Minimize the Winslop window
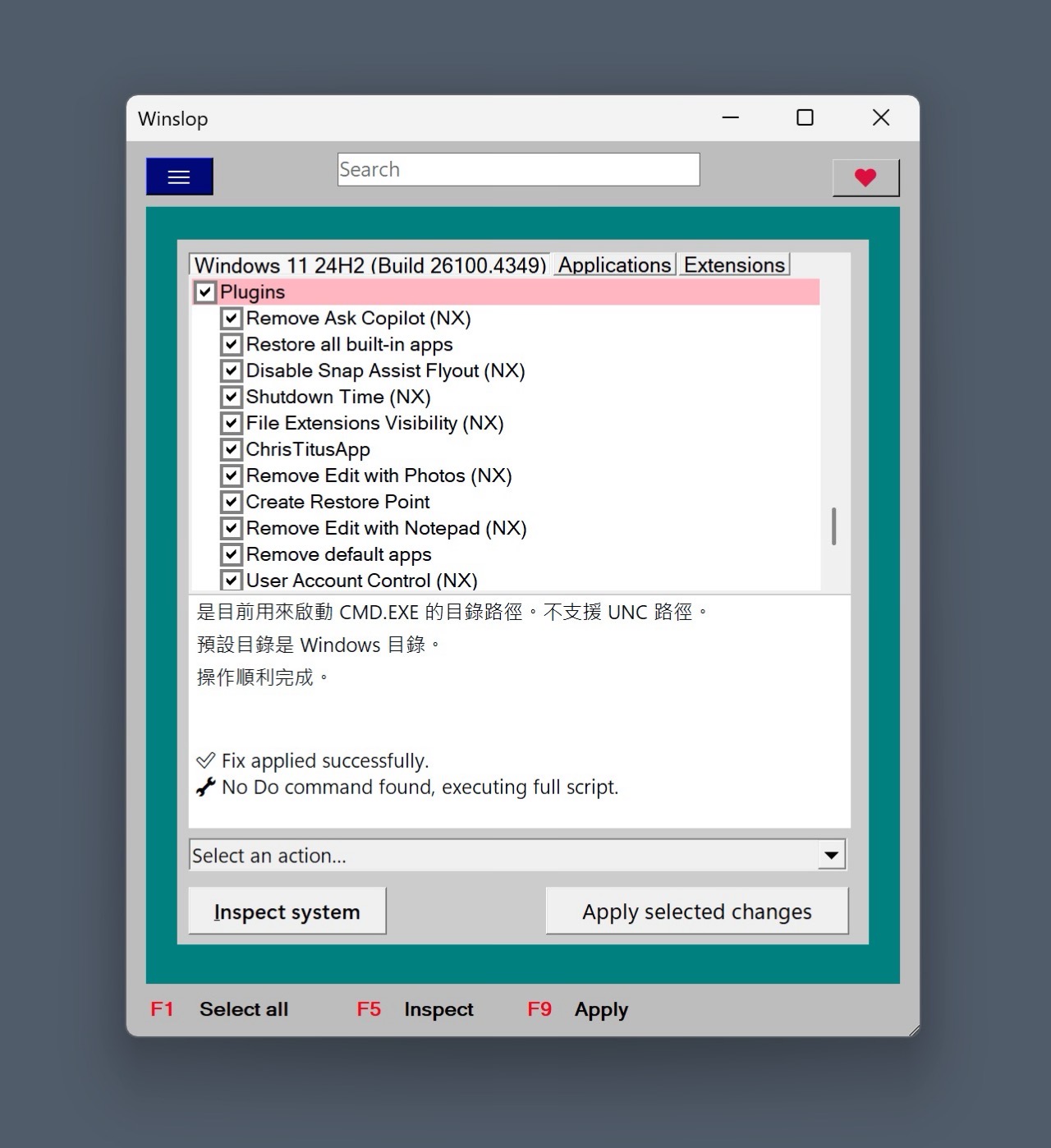The width and height of the screenshot is (1051, 1148). point(730,118)
